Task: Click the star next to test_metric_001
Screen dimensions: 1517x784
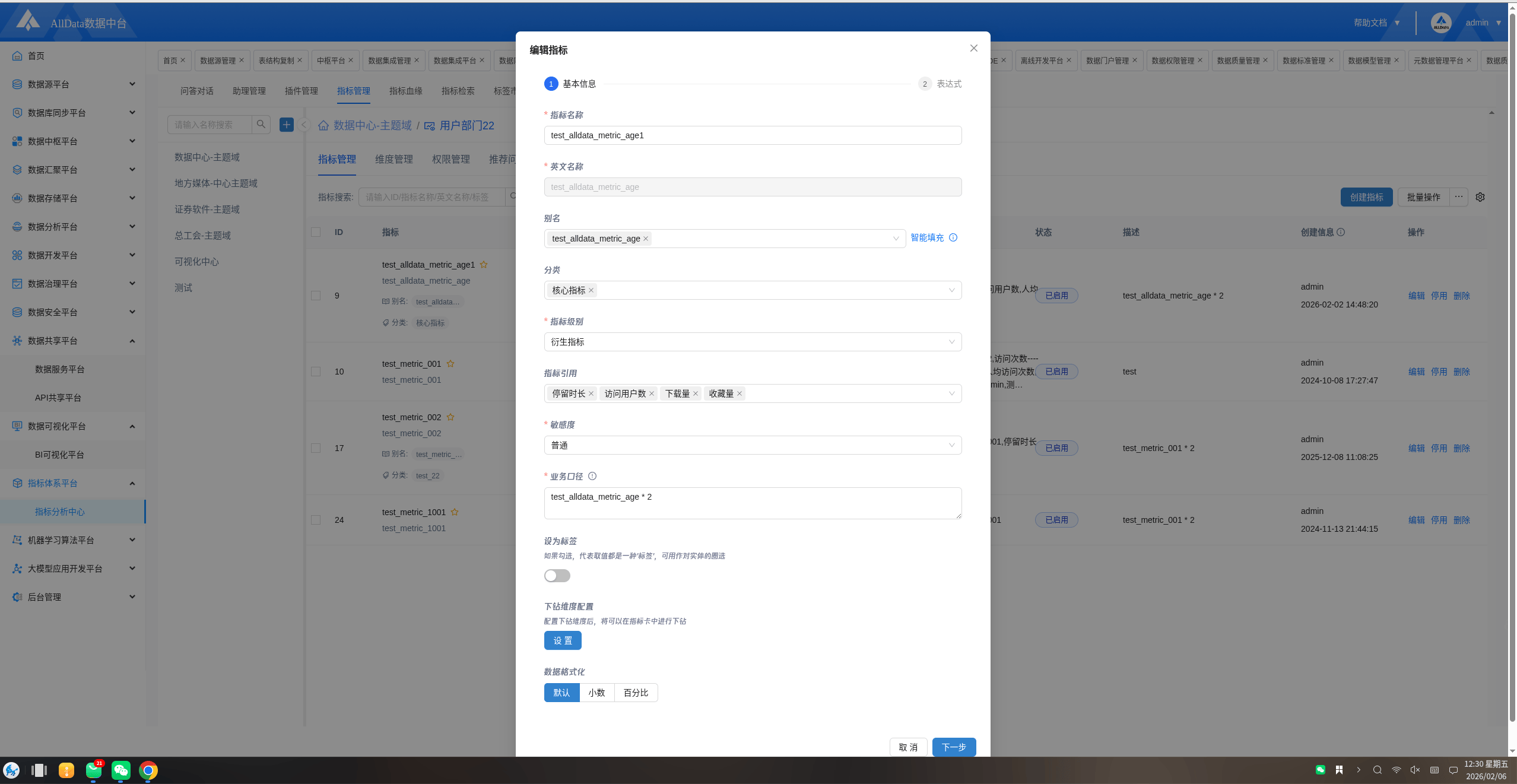Action: (450, 364)
